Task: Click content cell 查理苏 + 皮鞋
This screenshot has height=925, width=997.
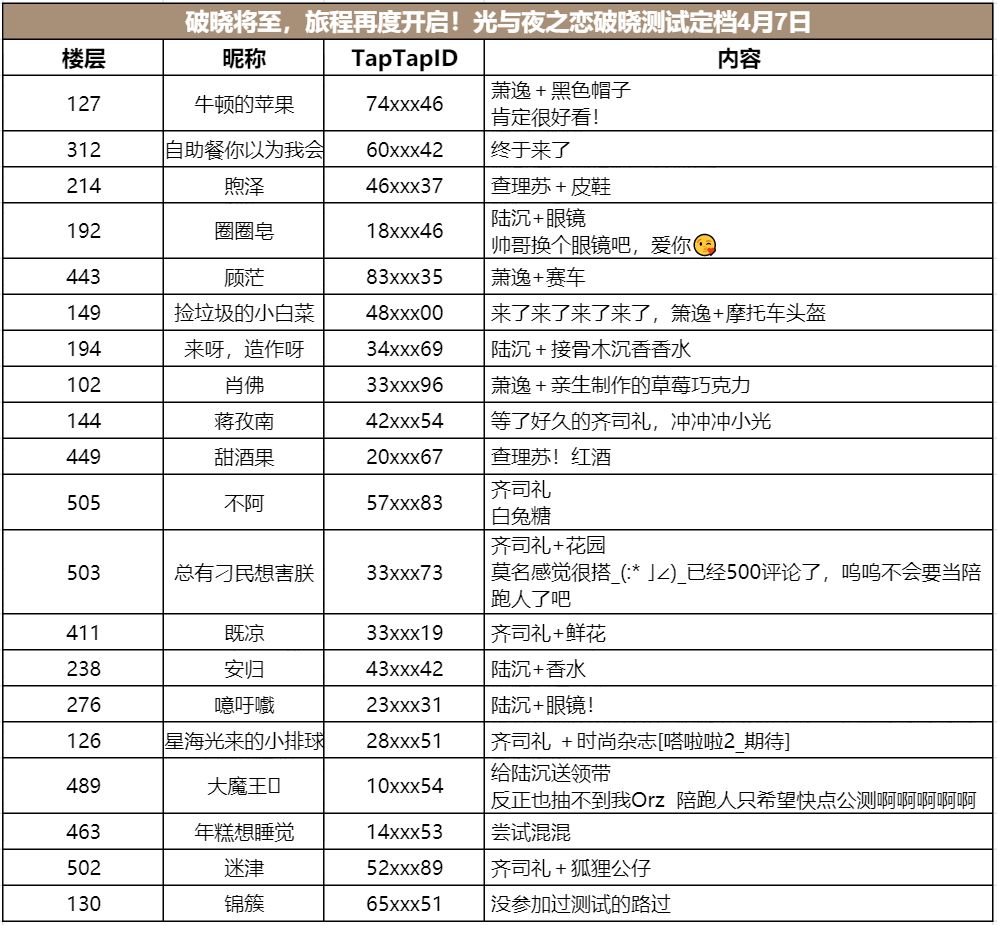Action: tap(738, 186)
